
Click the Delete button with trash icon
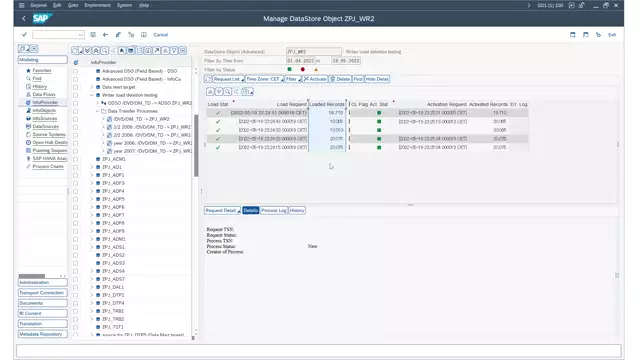pyautogui.click(x=340, y=79)
